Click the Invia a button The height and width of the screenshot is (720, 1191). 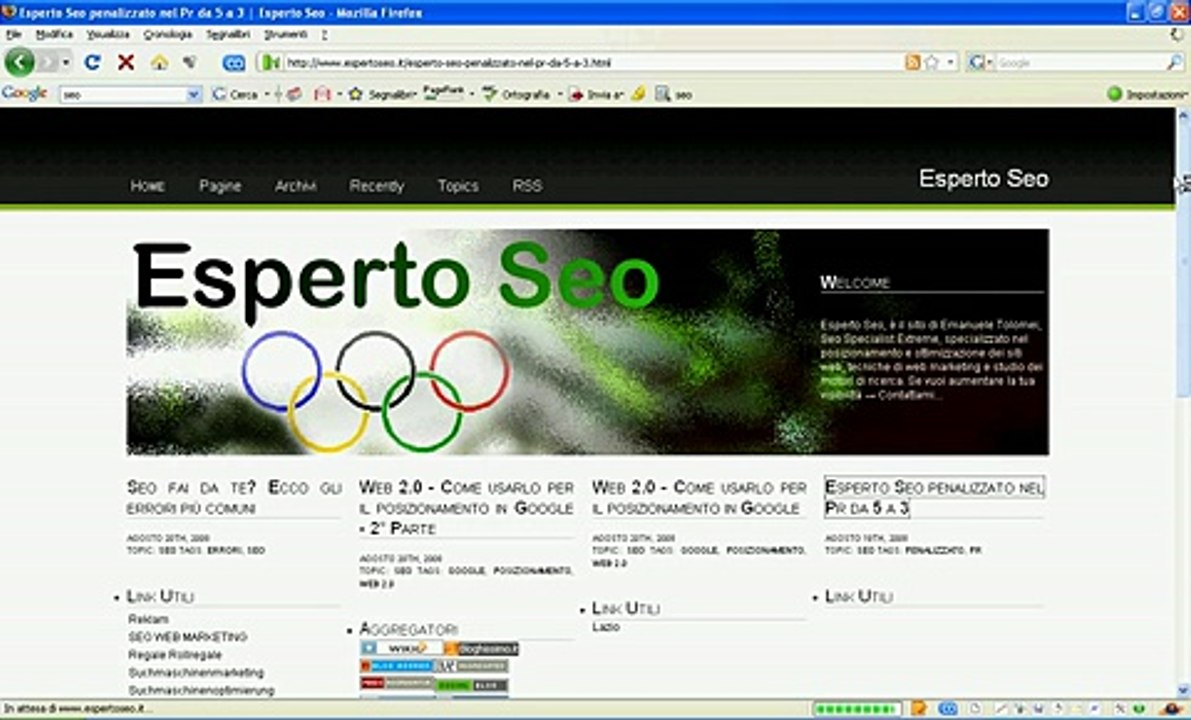(596, 94)
